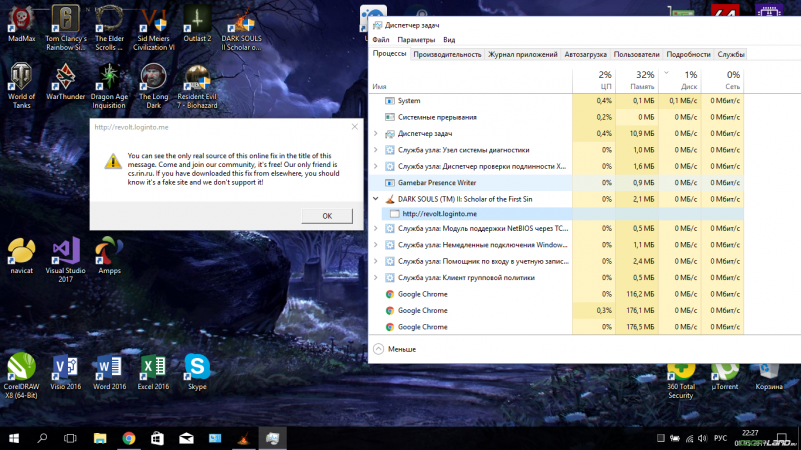Click the Windows Start button
The height and width of the screenshot is (450, 801).
(x=14, y=438)
